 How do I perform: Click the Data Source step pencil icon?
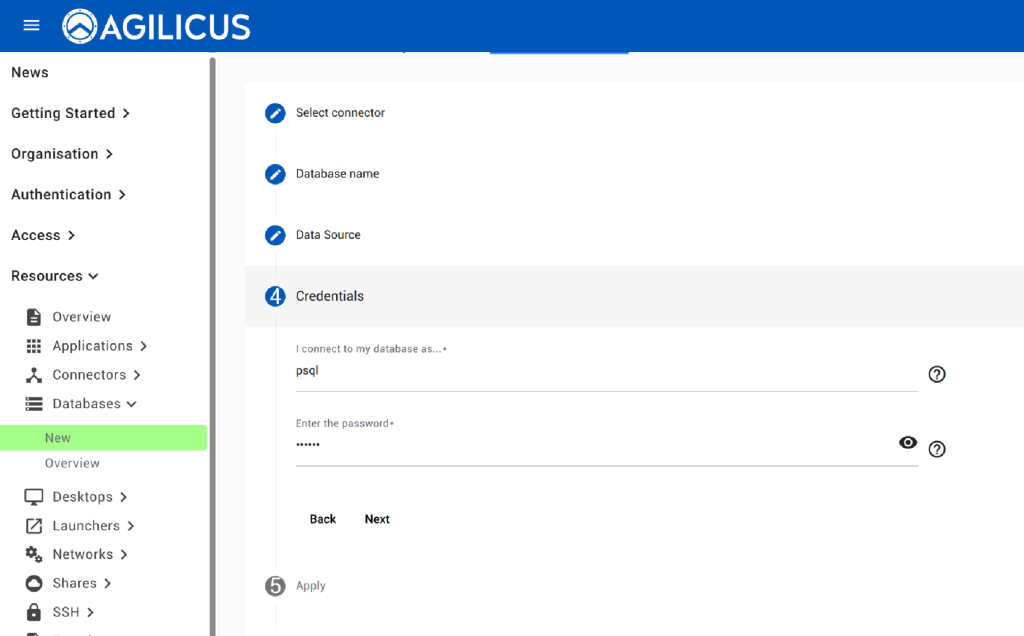tap(275, 235)
